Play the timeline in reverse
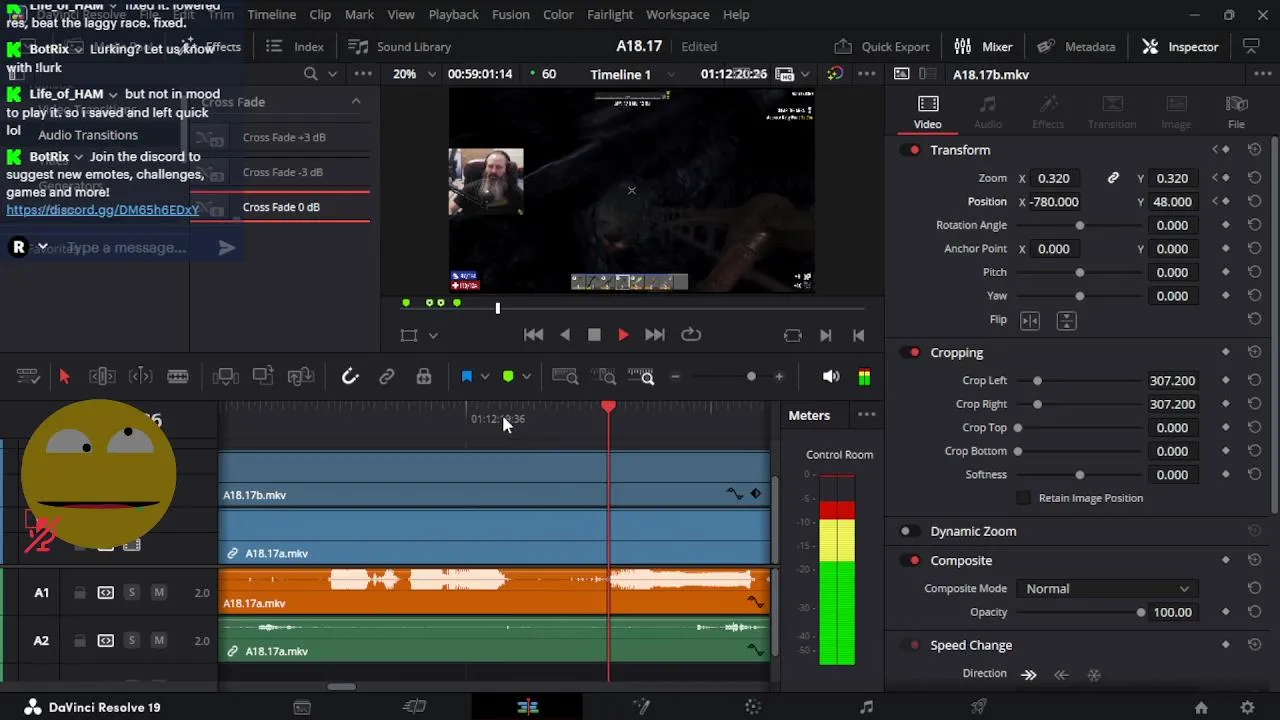Viewport: 1280px width, 720px height. [565, 335]
